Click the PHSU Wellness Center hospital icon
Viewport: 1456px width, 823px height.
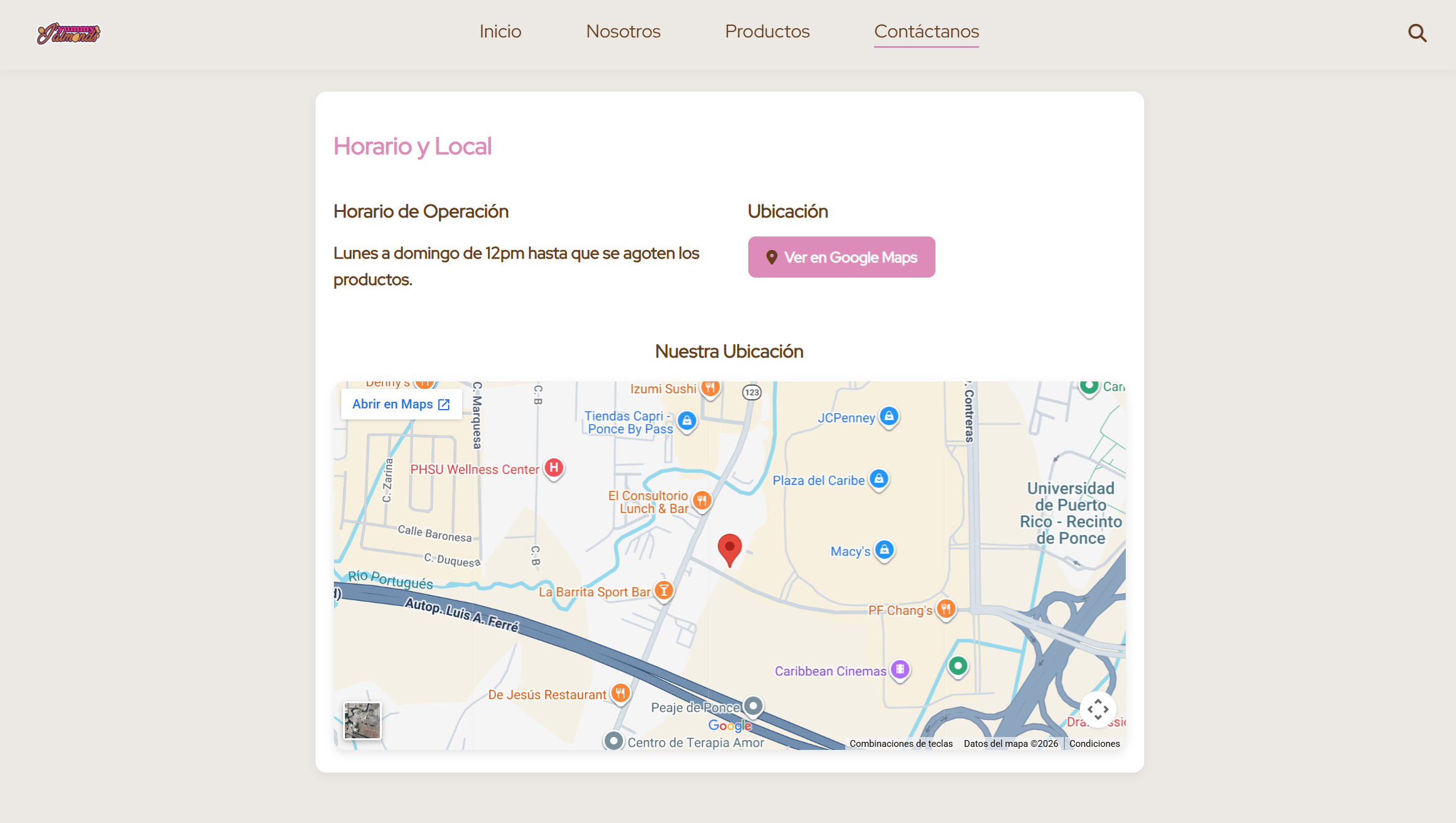point(554,468)
